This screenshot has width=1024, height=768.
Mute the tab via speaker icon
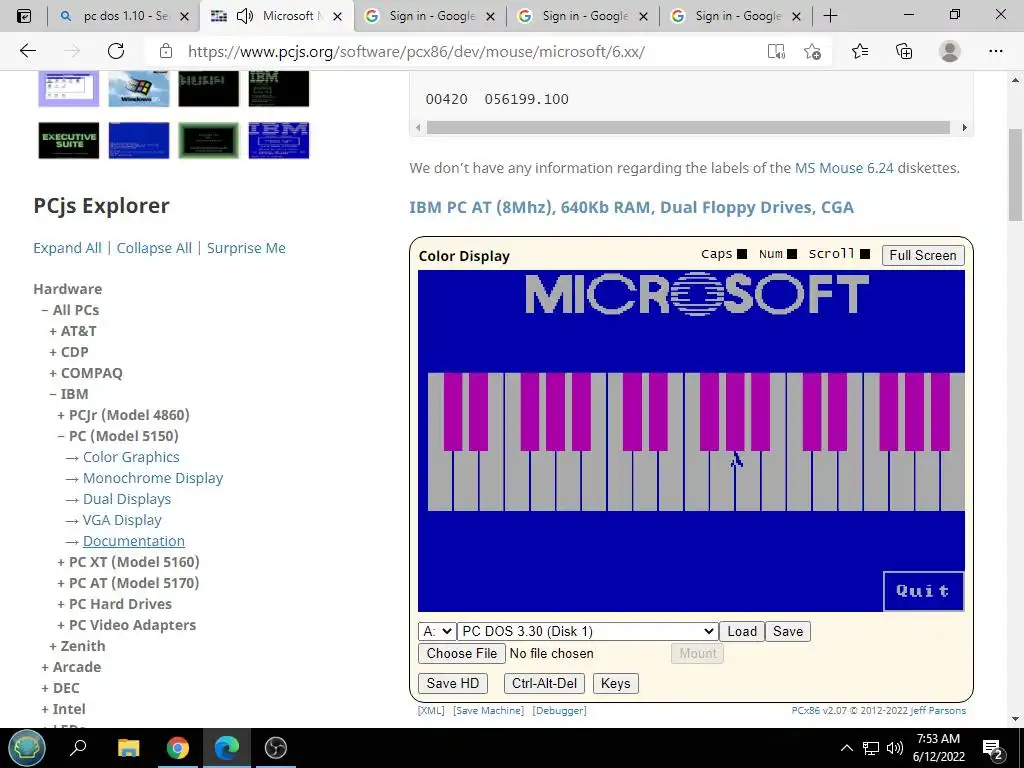(x=245, y=16)
